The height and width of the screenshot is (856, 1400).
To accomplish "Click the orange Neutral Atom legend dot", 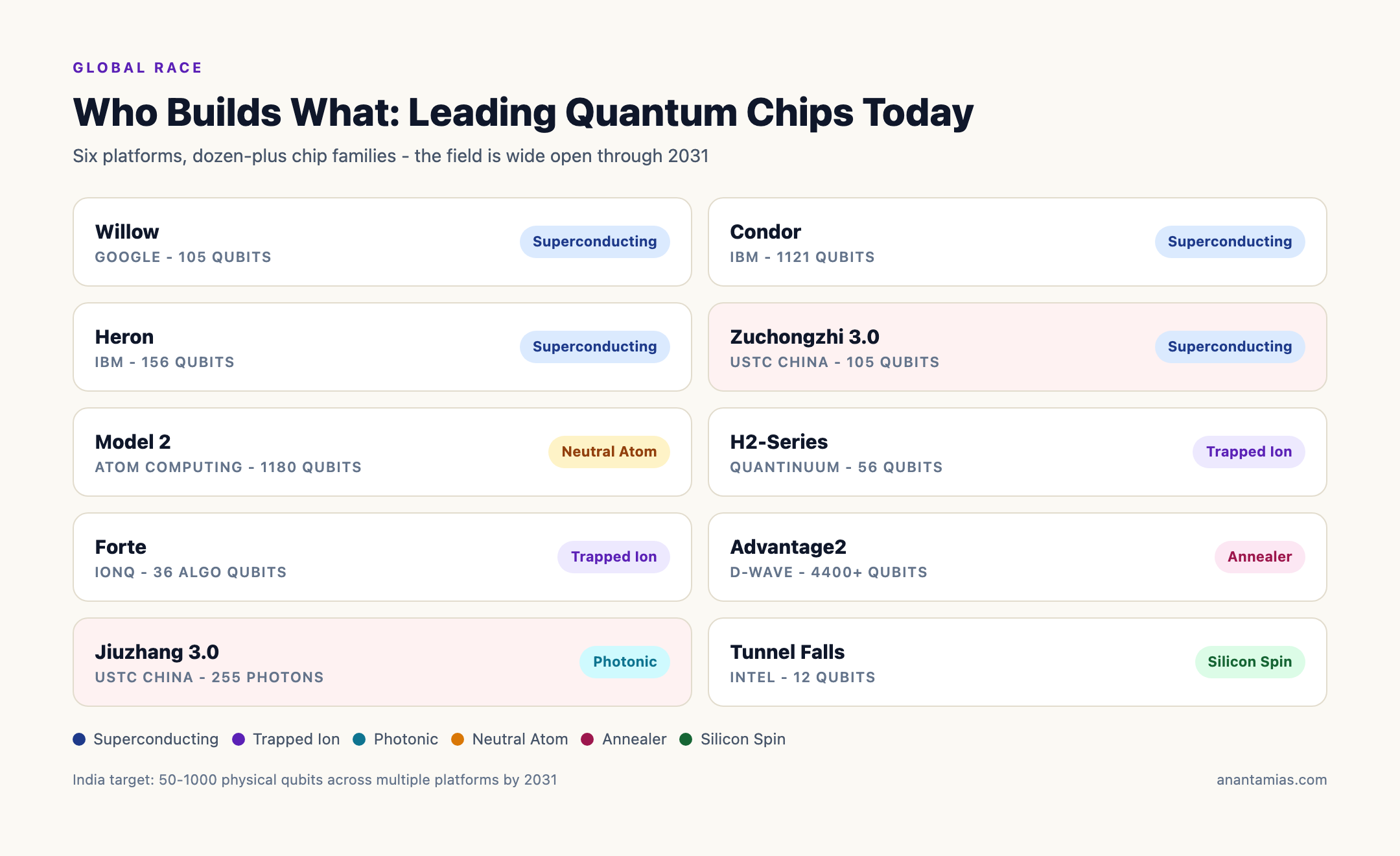I will coord(458,739).
